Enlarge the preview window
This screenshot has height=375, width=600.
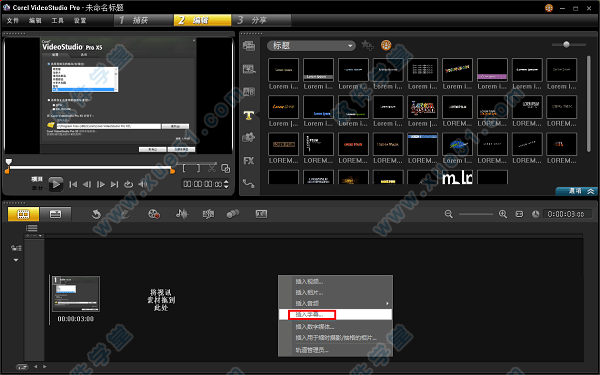226,168
